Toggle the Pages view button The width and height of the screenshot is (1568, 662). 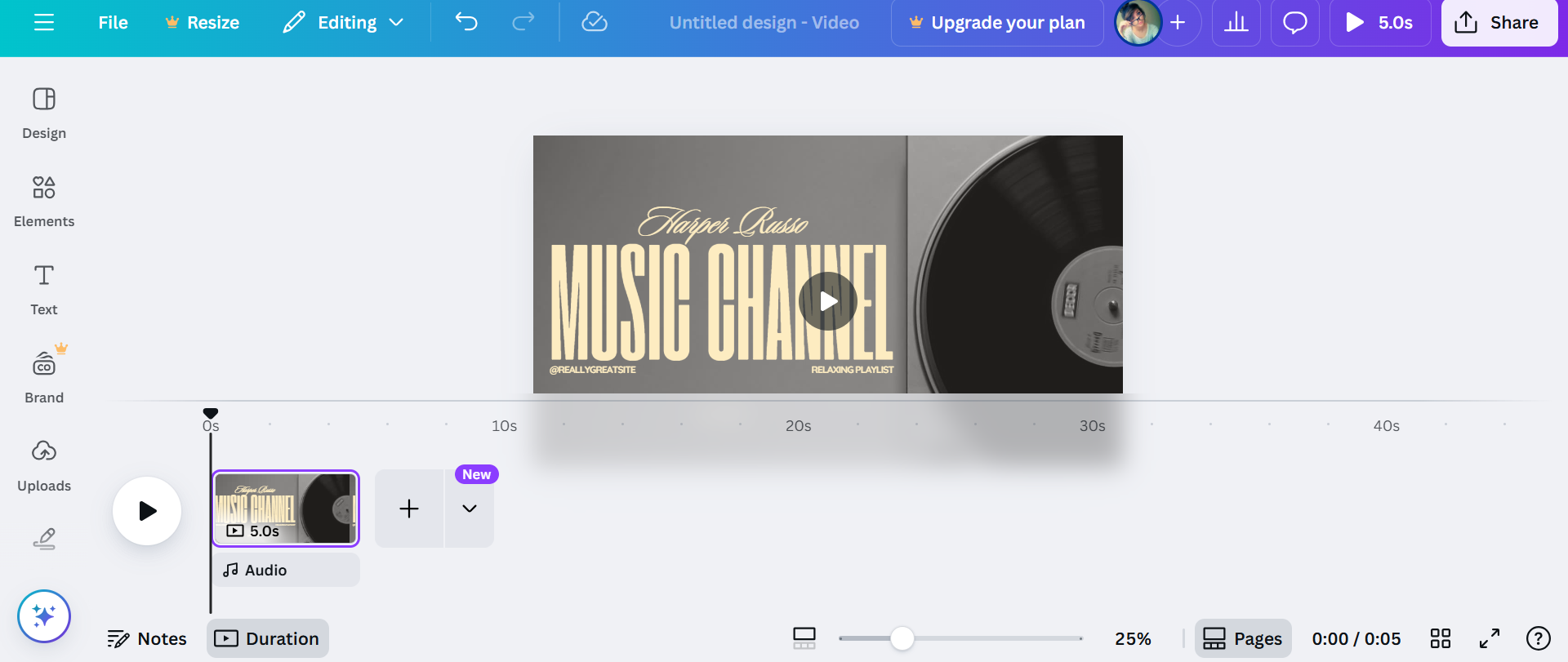pos(1243,638)
